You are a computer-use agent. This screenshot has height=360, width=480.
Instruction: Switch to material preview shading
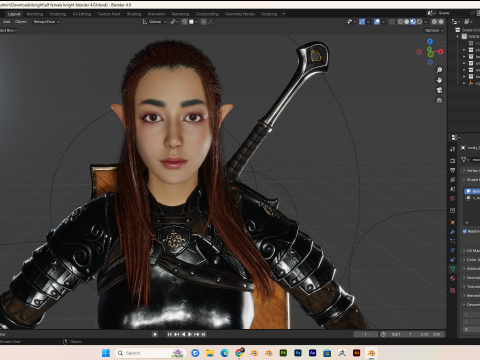click(413, 22)
